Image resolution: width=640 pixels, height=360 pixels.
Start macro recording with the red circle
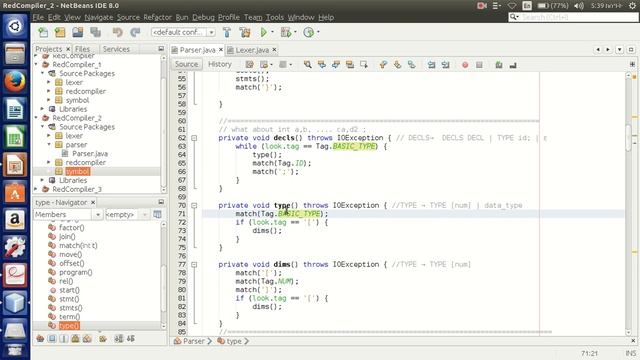tap(465, 65)
